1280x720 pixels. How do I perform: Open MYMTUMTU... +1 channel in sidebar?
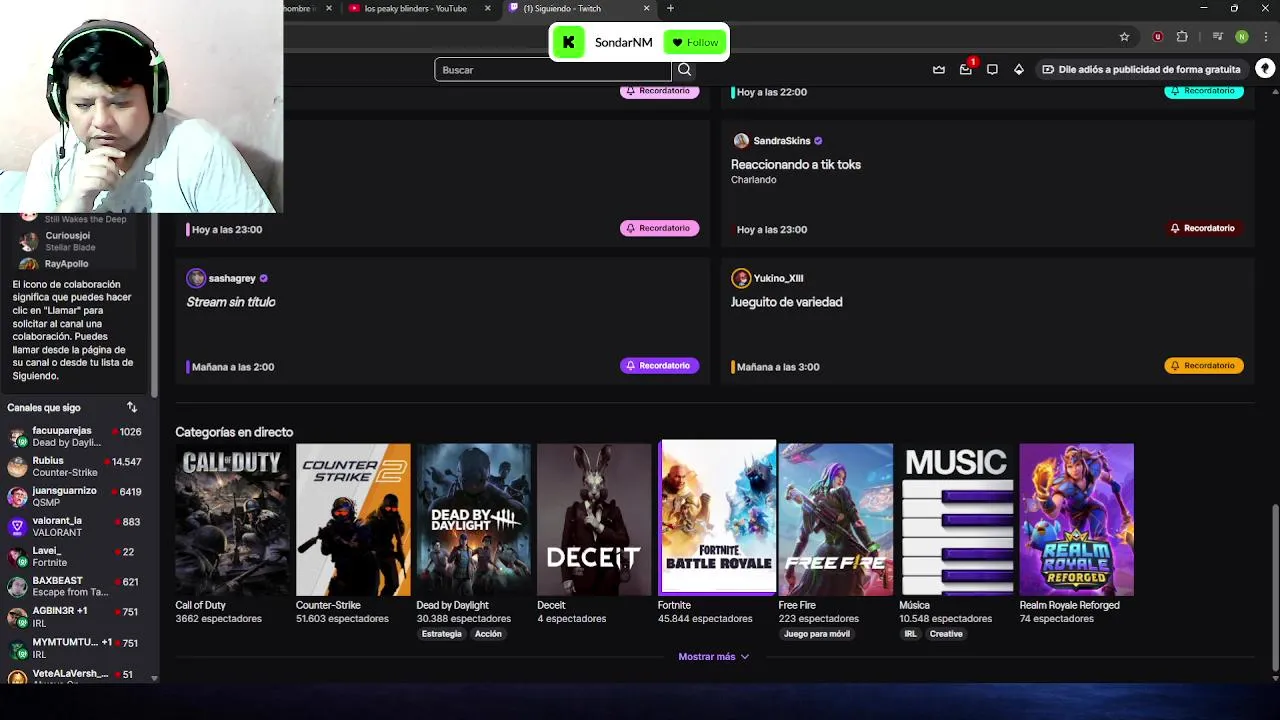click(74, 647)
